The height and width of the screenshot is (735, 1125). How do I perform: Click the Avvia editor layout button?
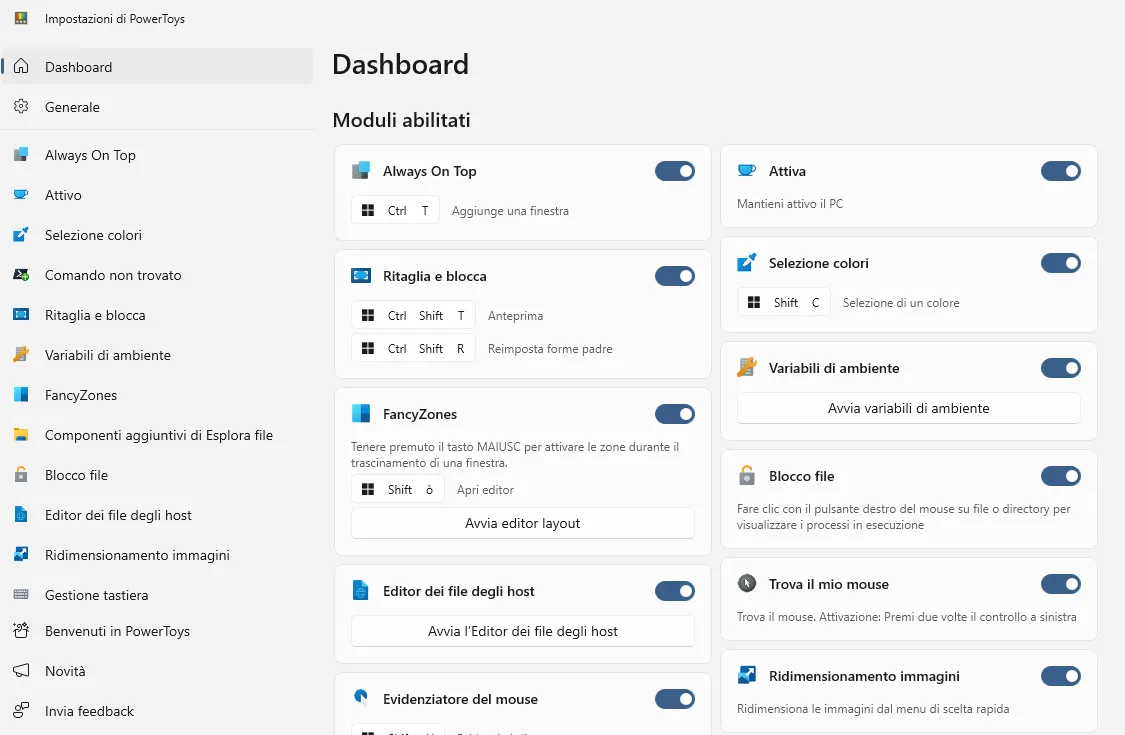[522, 523]
